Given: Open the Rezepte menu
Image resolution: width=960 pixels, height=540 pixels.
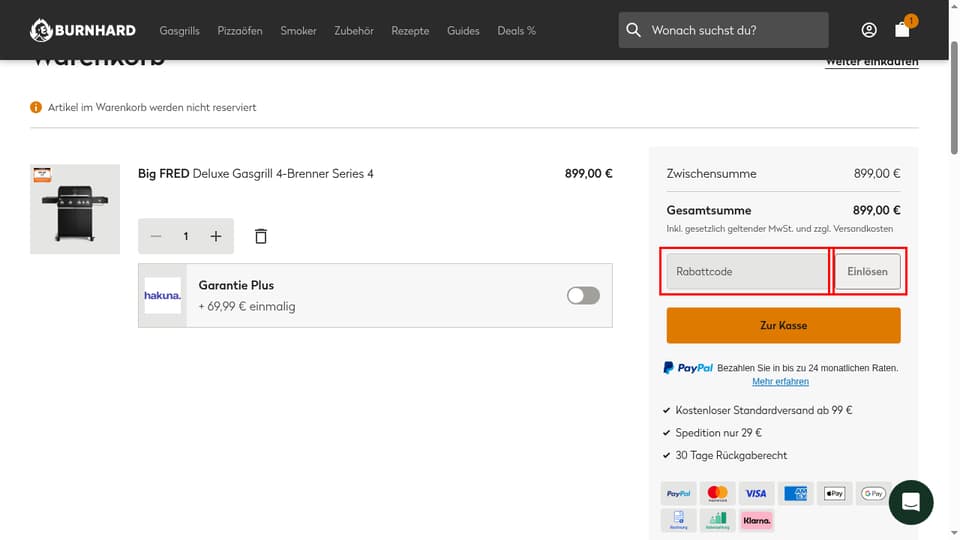Looking at the screenshot, I should (410, 31).
